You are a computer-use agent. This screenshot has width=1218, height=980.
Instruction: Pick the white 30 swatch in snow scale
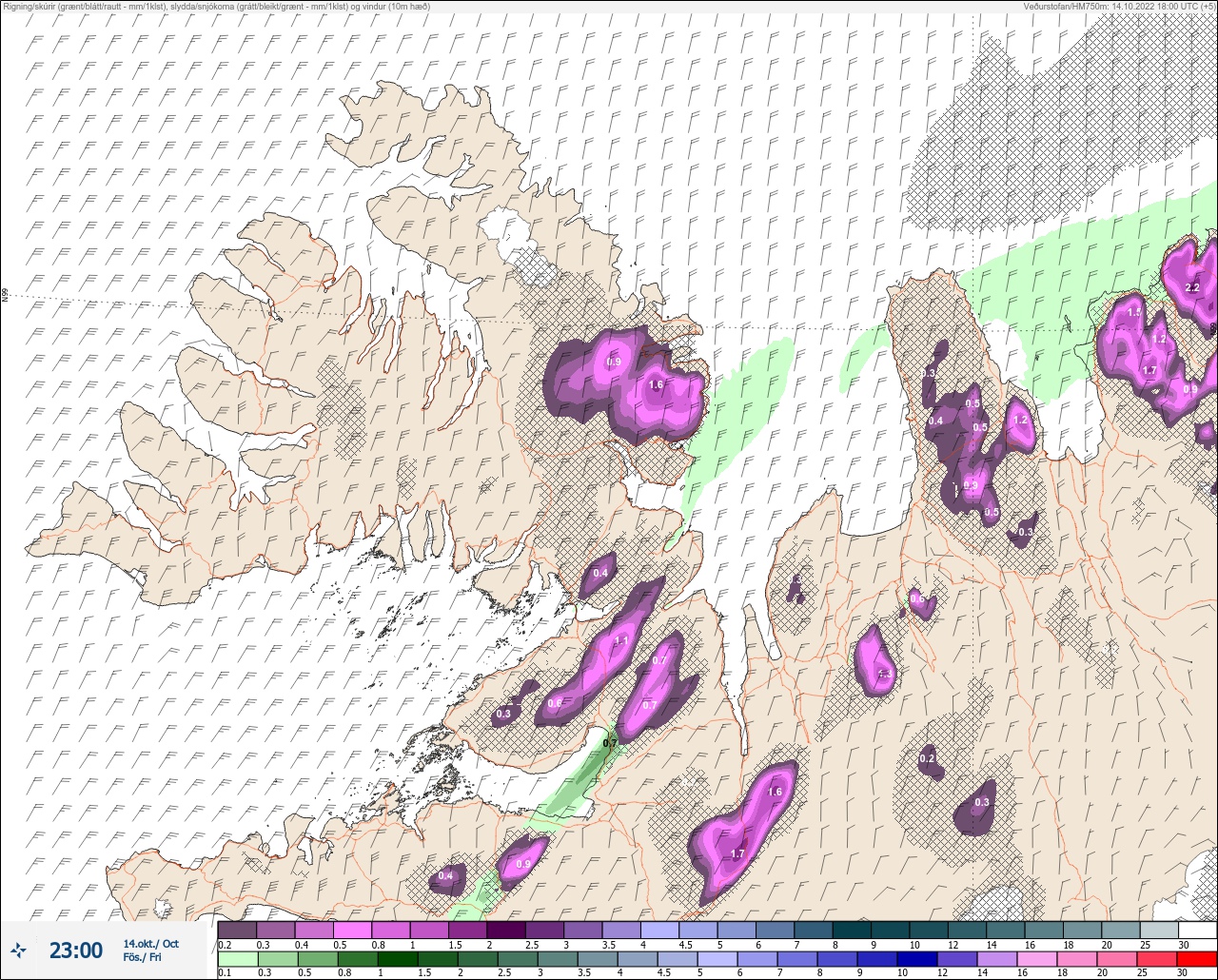[x=1197, y=930]
